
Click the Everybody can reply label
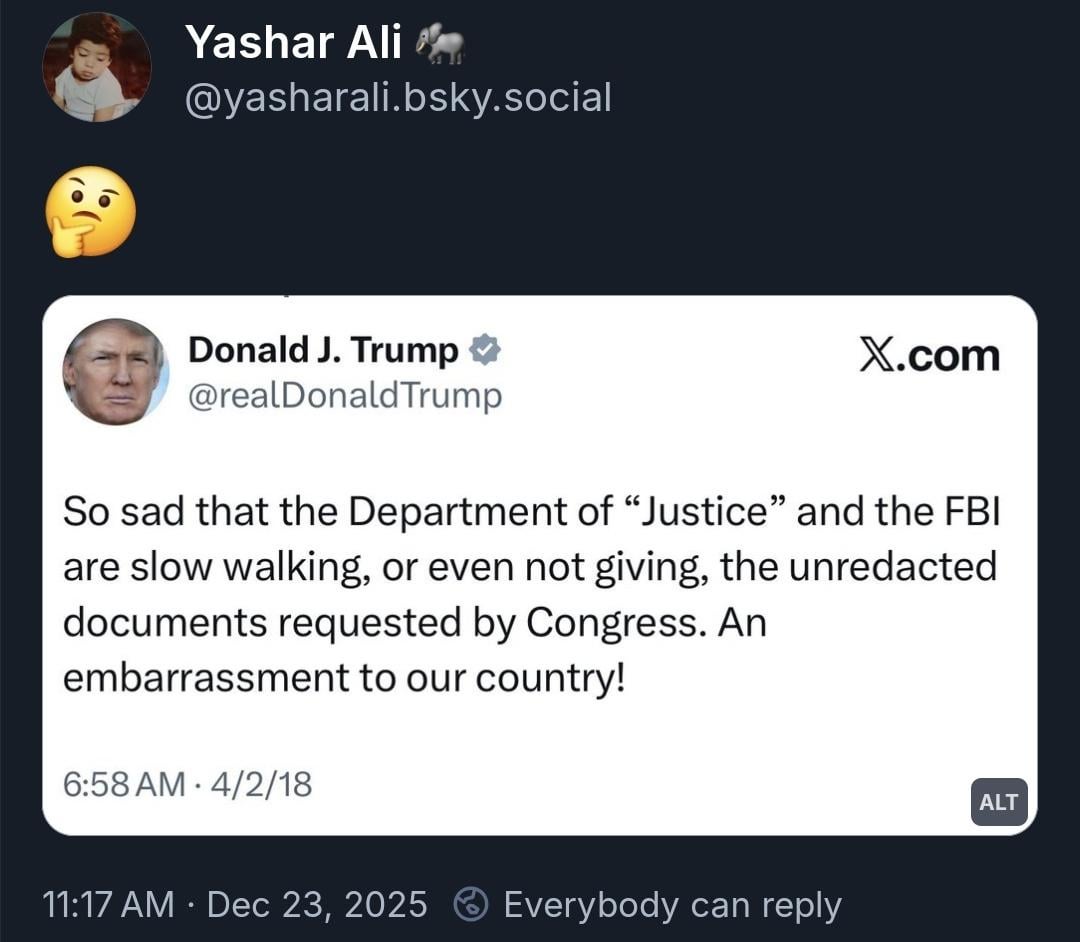coord(672,905)
